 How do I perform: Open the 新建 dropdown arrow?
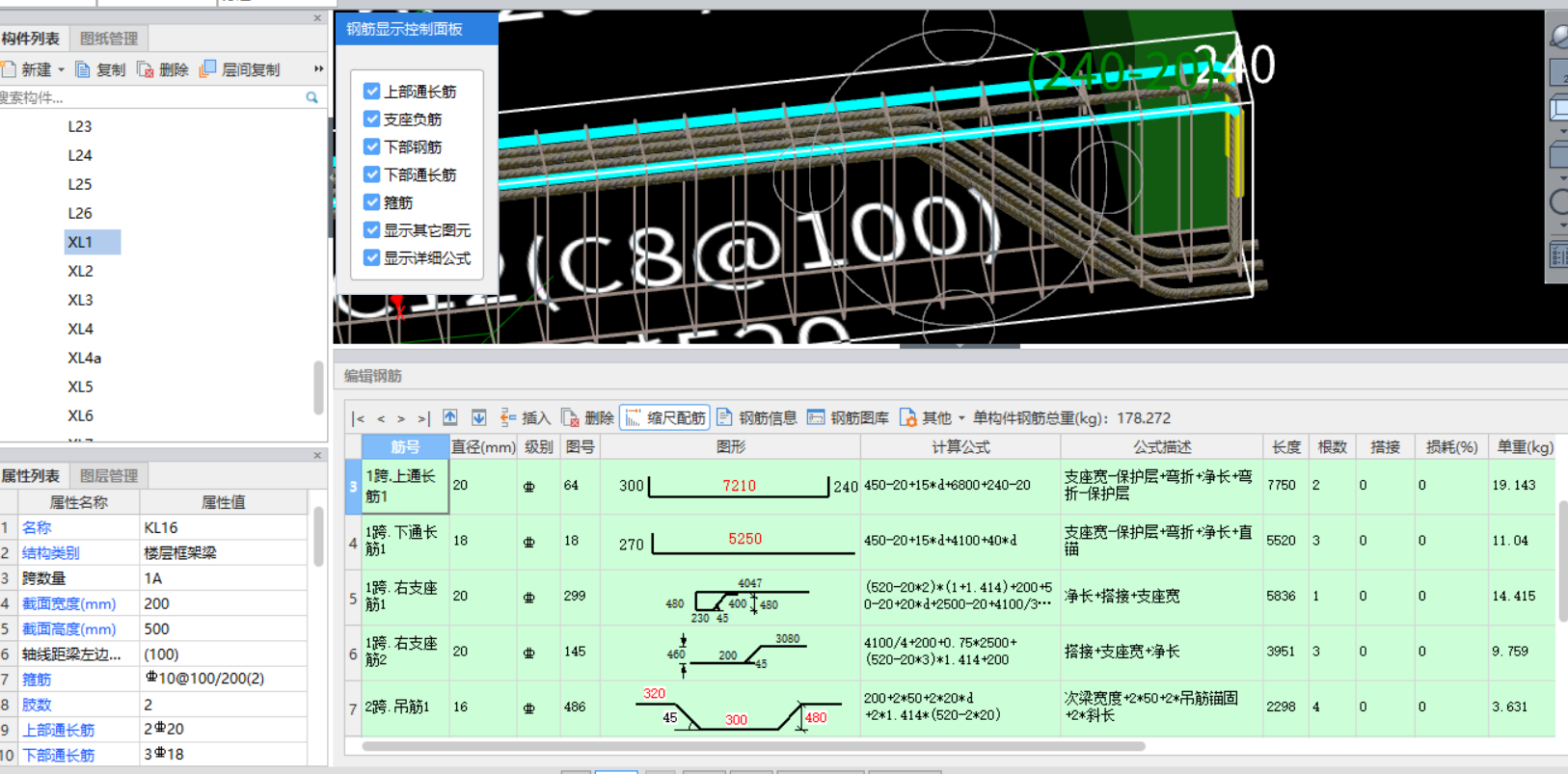pyautogui.click(x=61, y=69)
